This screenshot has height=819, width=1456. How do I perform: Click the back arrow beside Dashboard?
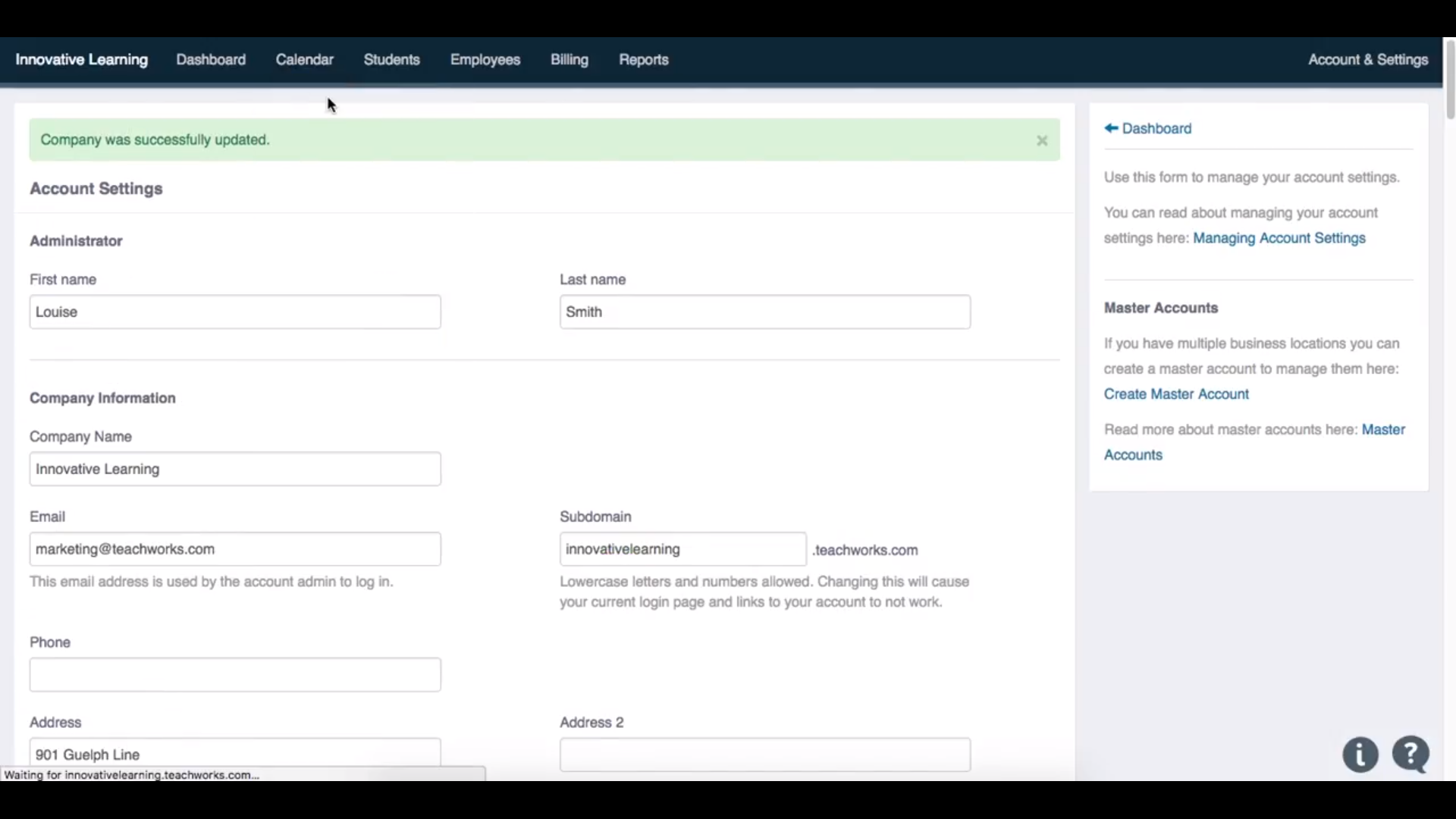click(x=1111, y=128)
